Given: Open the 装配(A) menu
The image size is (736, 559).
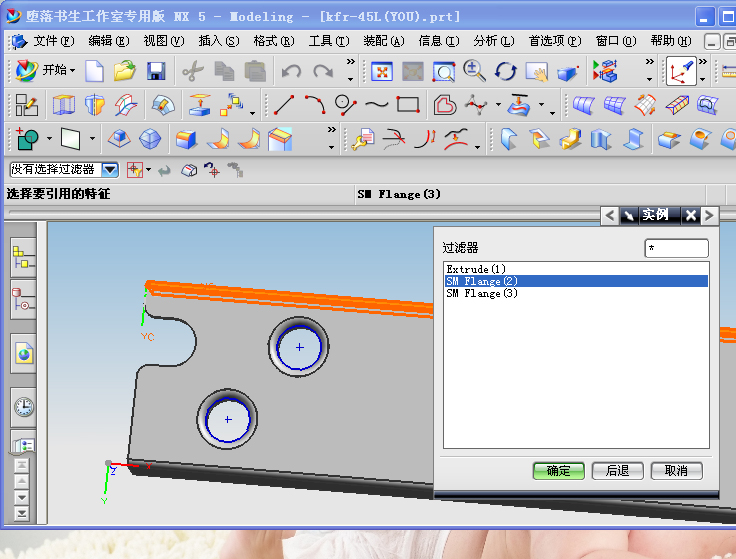Looking at the screenshot, I should (383, 41).
